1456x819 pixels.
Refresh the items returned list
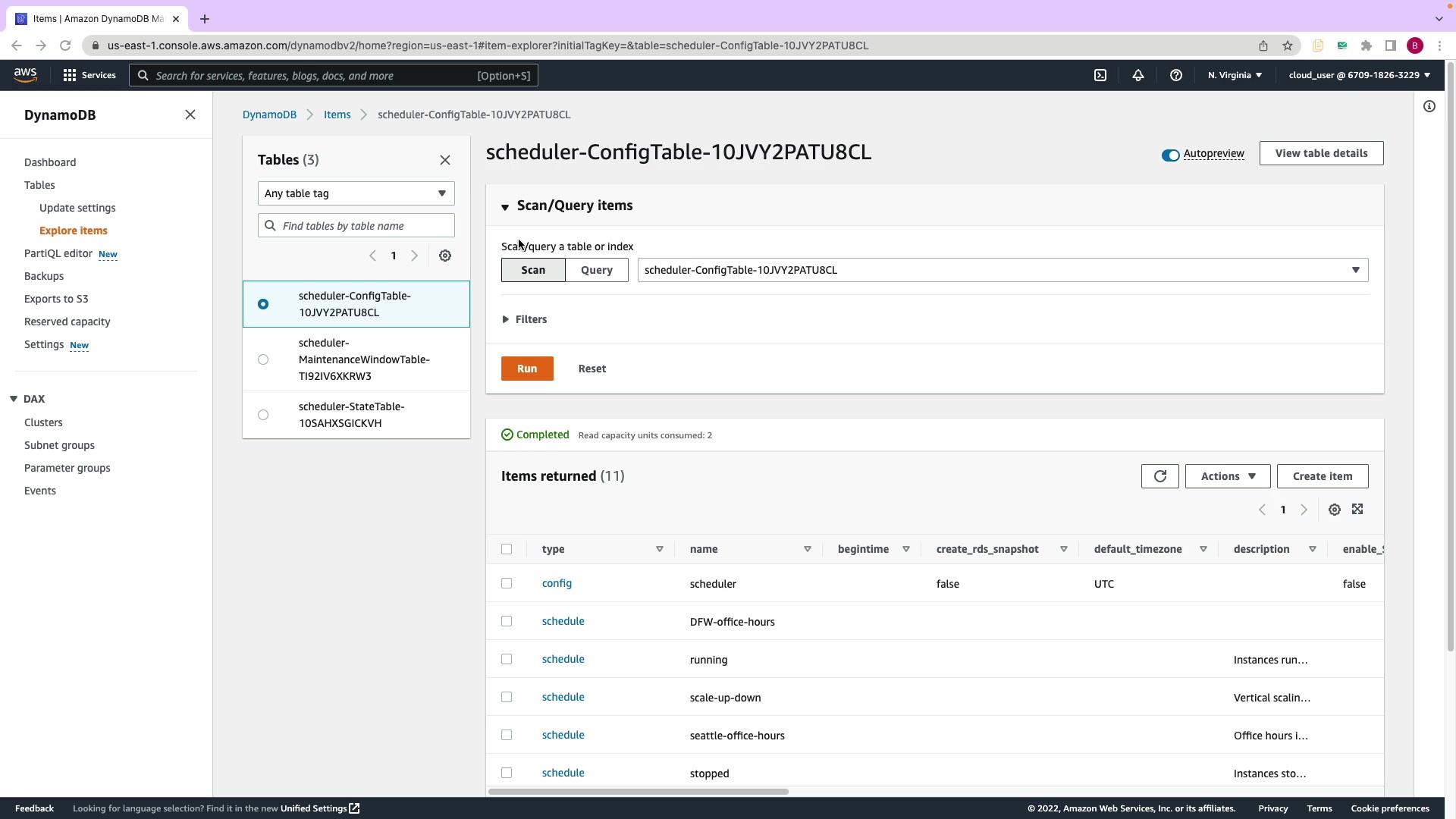pos(1159,476)
